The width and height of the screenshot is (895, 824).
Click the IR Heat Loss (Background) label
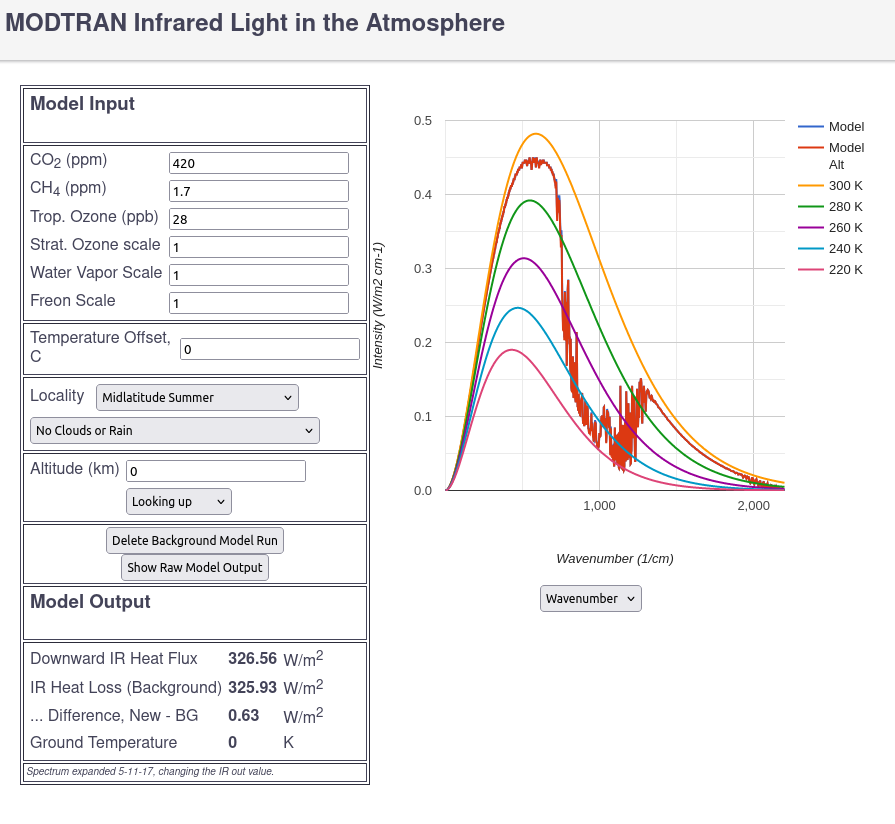tap(126, 687)
